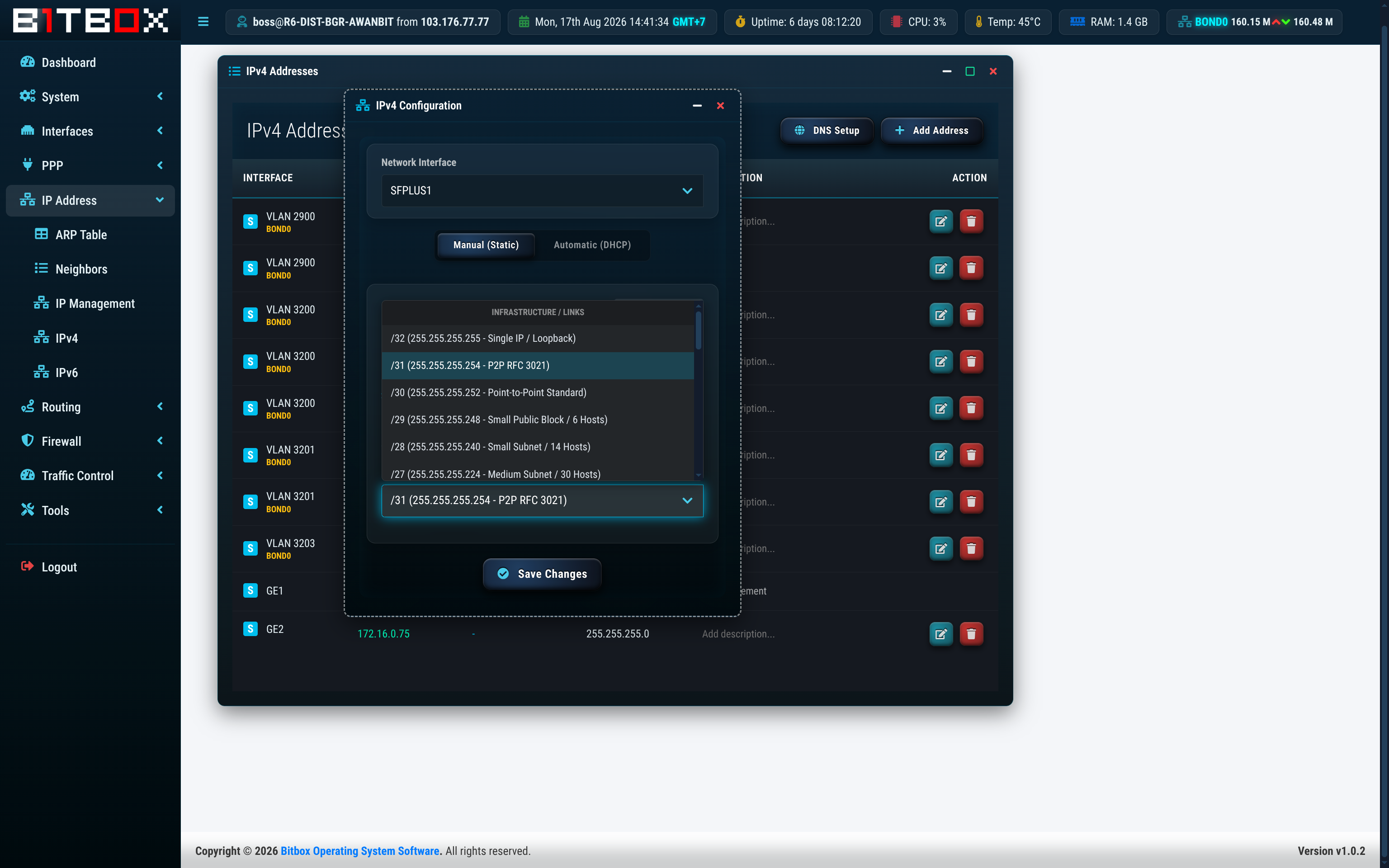Open the Network Interface SFPLUS1 dropdown
Screen dimensions: 1389x868
point(542,191)
